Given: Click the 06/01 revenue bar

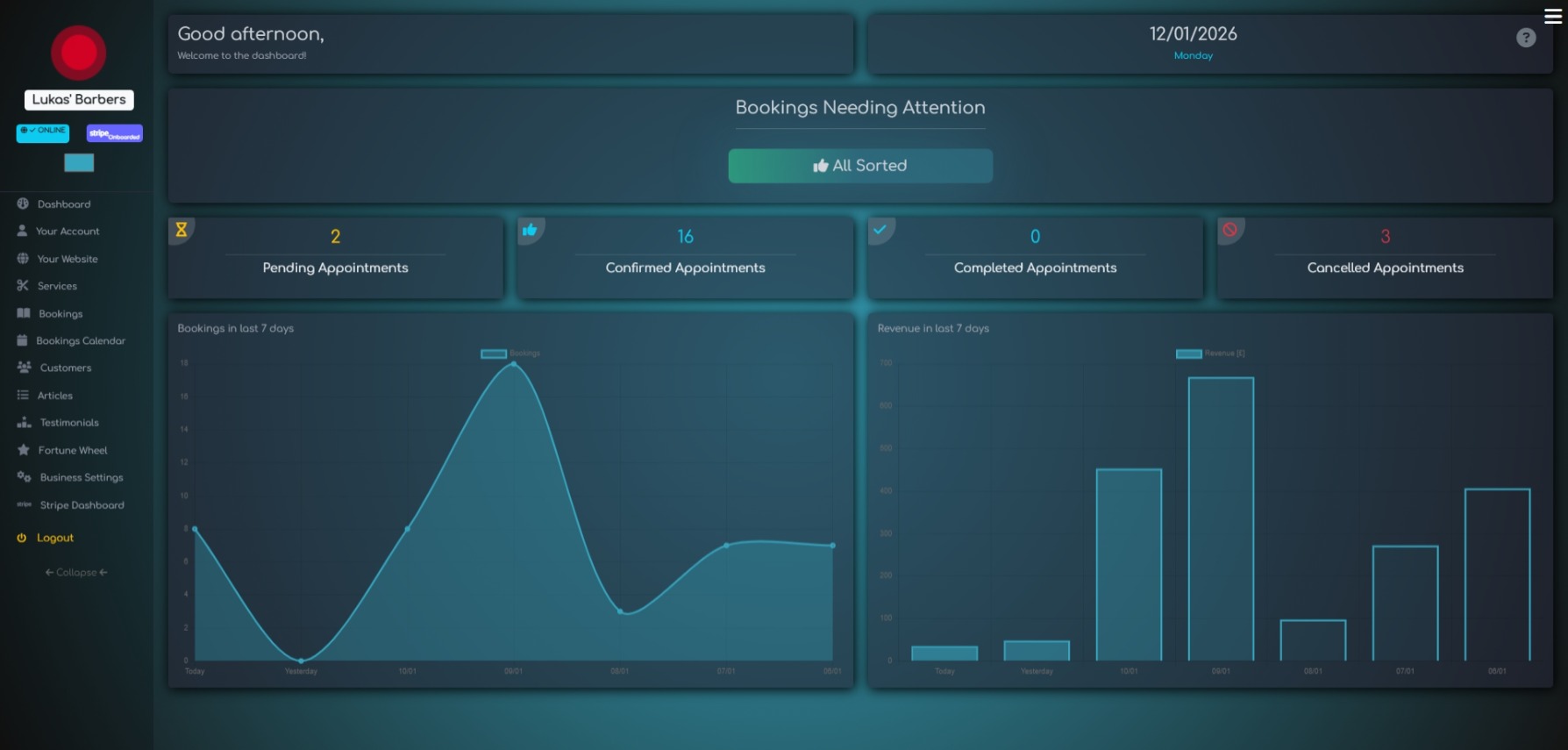Looking at the screenshot, I should click(x=1498, y=575).
